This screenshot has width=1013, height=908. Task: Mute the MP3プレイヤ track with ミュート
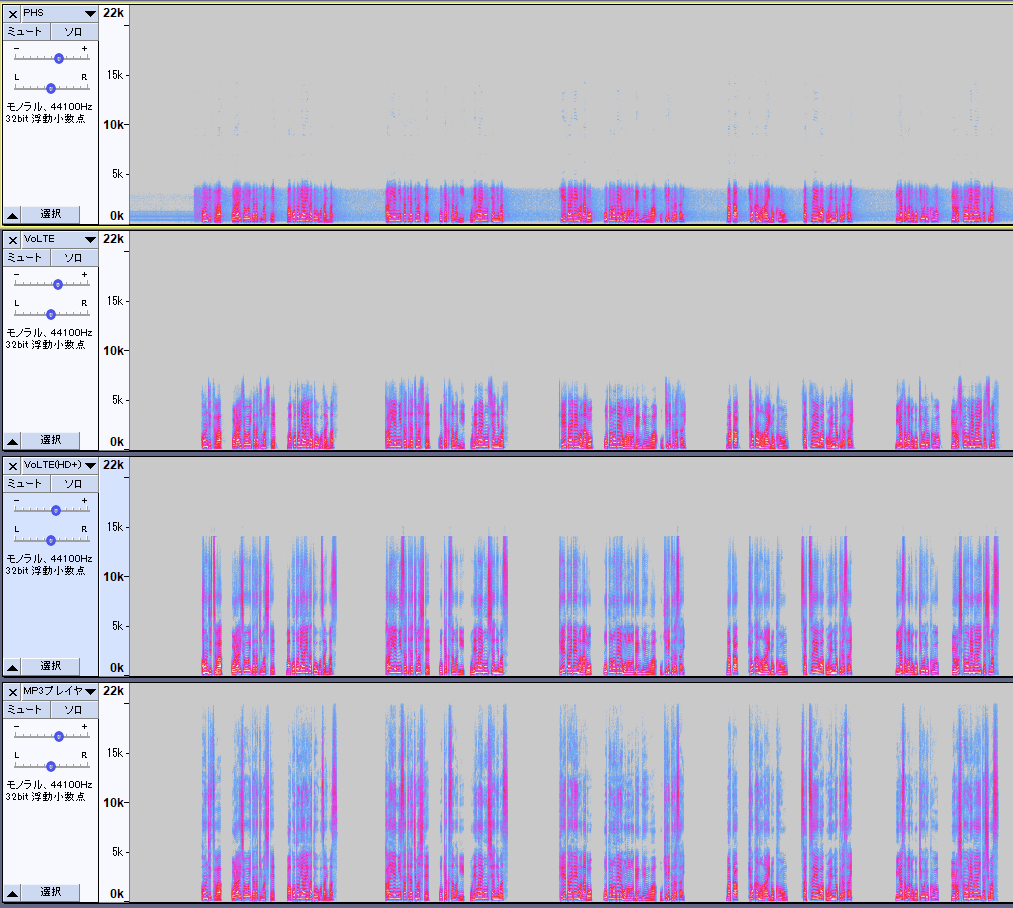[26, 710]
